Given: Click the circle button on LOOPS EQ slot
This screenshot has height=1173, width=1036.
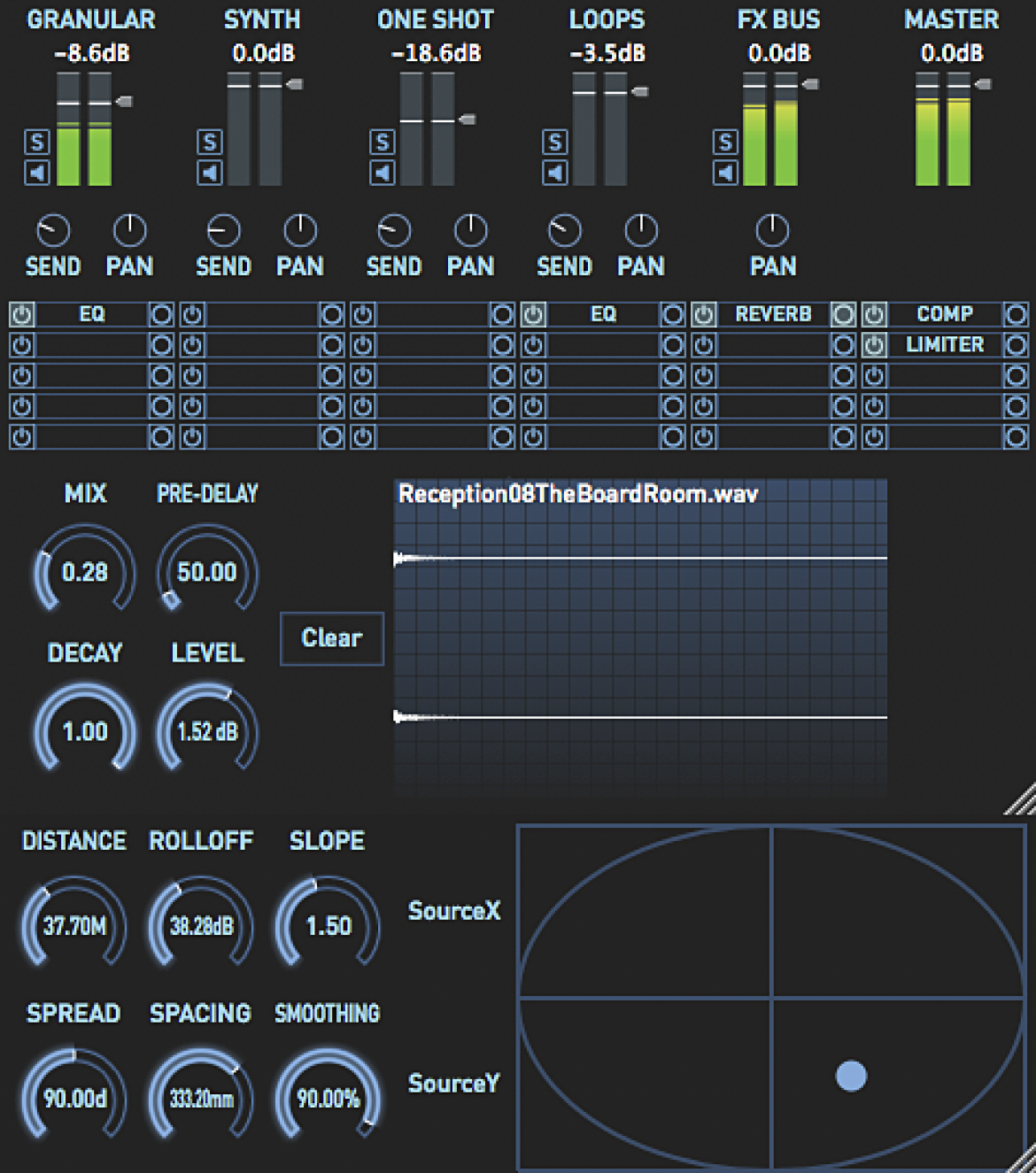Looking at the screenshot, I should point(673,314).
